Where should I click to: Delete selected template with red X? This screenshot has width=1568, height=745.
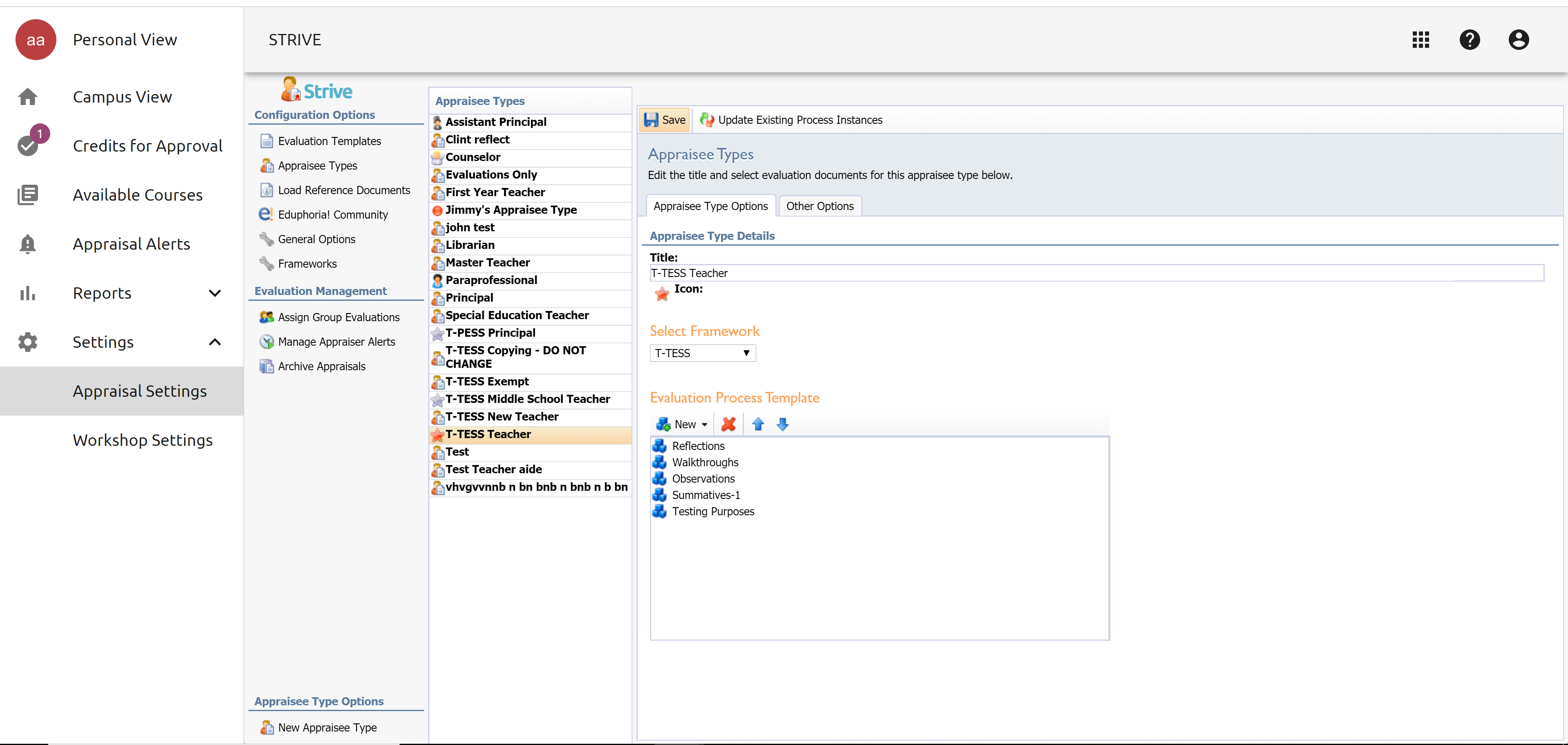point(728,424)
